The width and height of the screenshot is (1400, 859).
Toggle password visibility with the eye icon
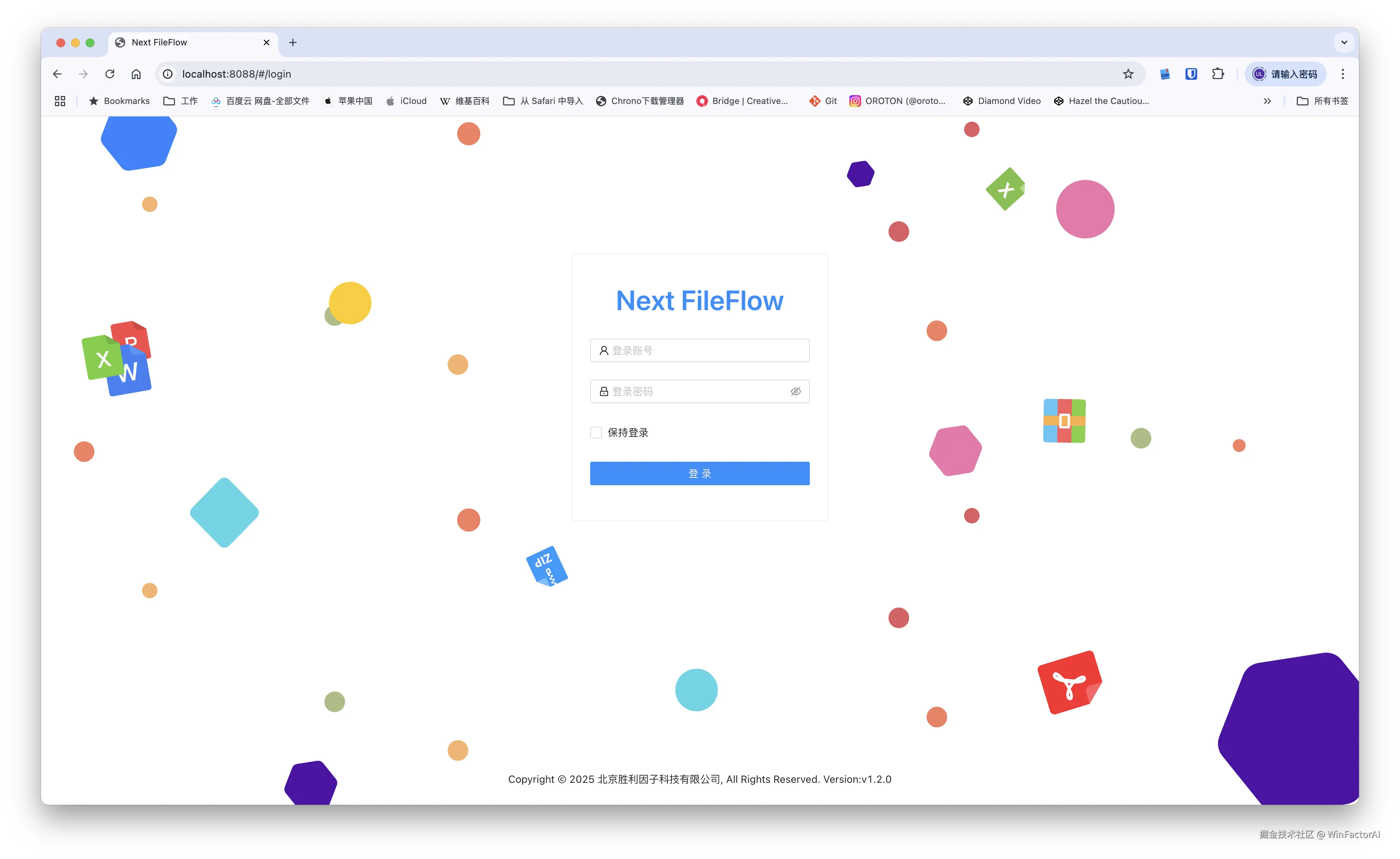click(x=796, y=391)
